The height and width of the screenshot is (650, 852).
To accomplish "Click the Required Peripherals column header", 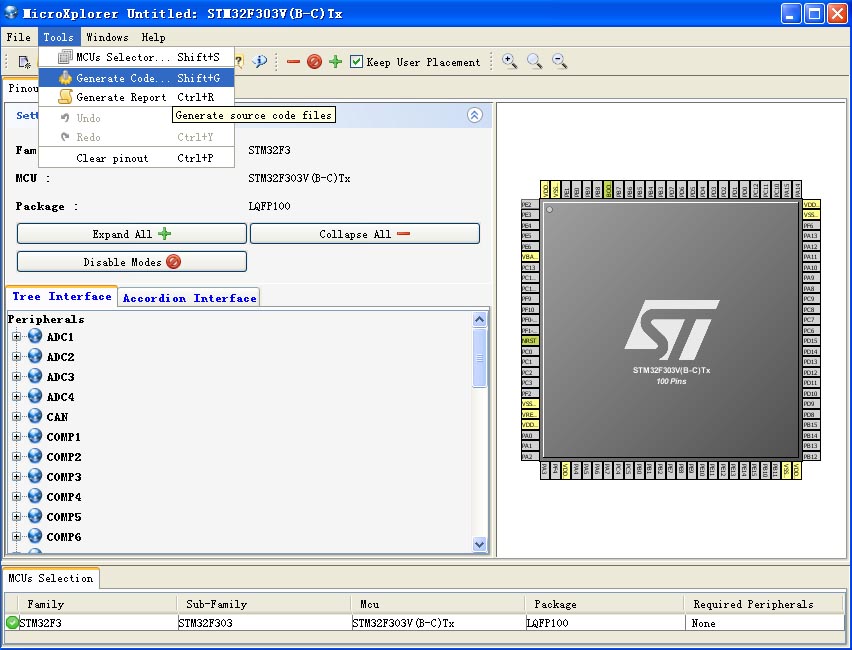I will click(765, 604).
